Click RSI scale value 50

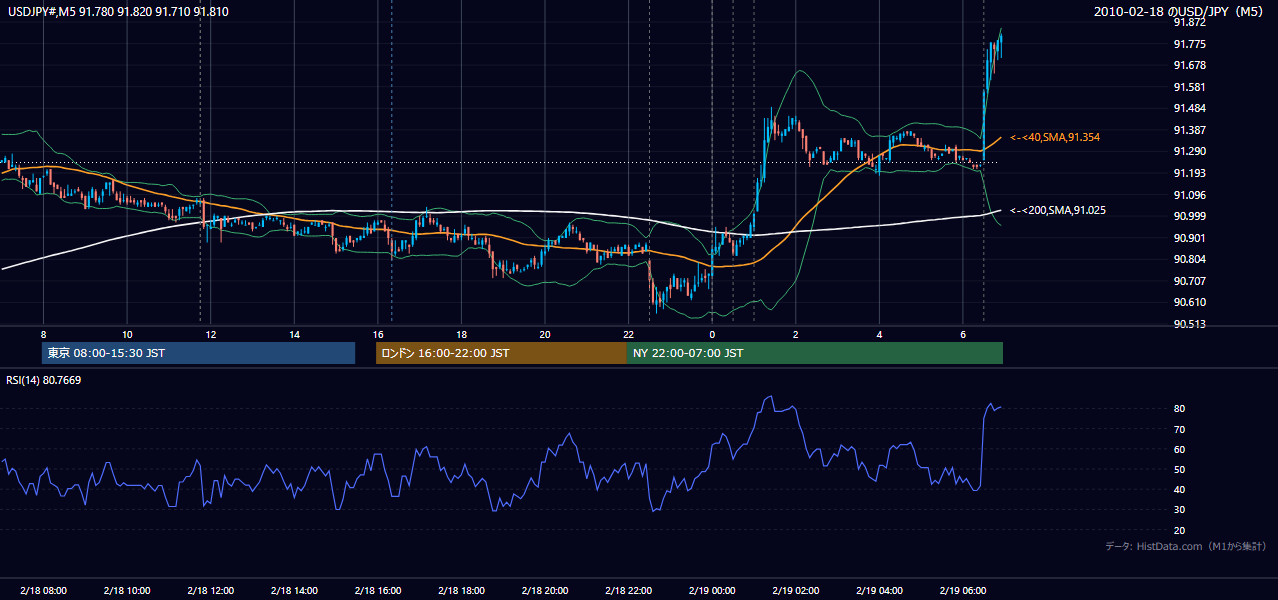(x=1180, y=469)
